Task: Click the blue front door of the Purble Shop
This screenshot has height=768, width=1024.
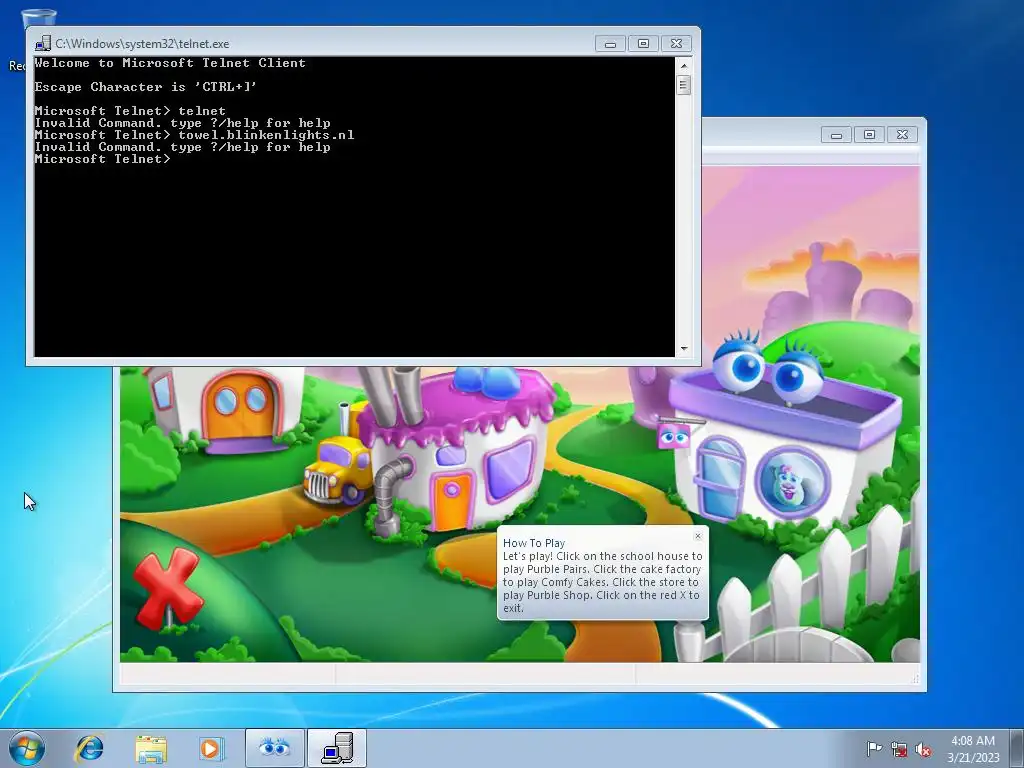Action: click(x=720, y=479)
